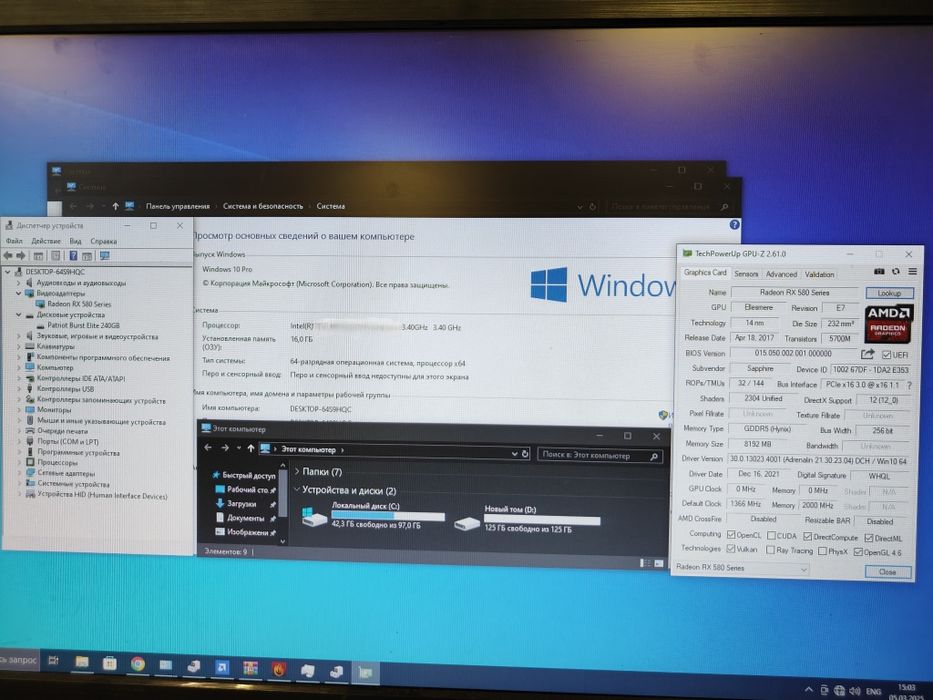Open Файл menu in Device Manager
Screen dimensions: 933x700
14,241
